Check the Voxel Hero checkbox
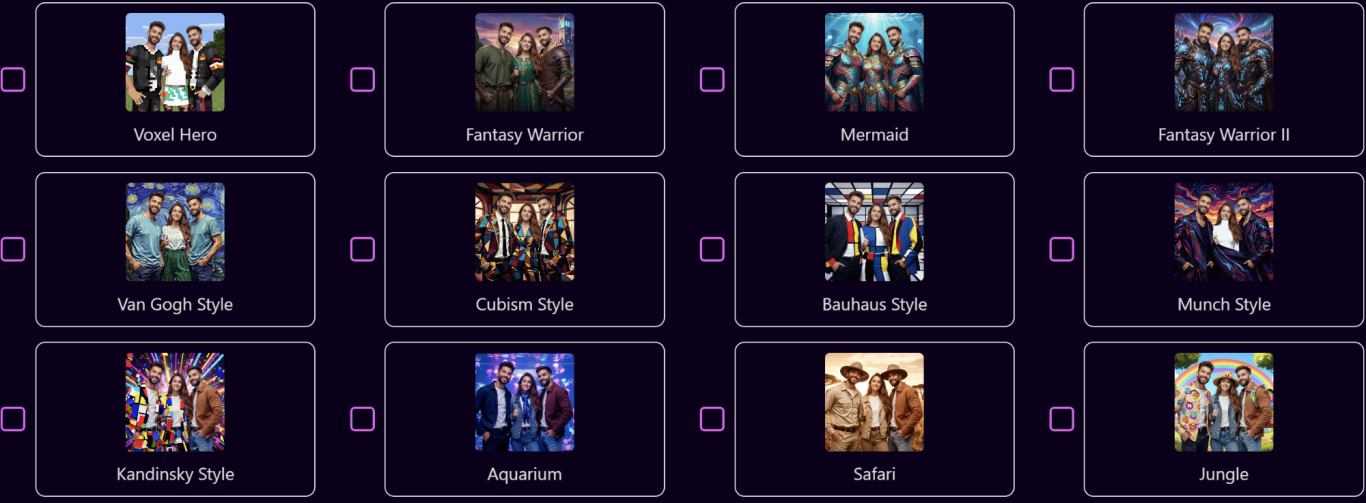Image resolution: width=1366 pixels, height=503 pixels. point(12,80)
